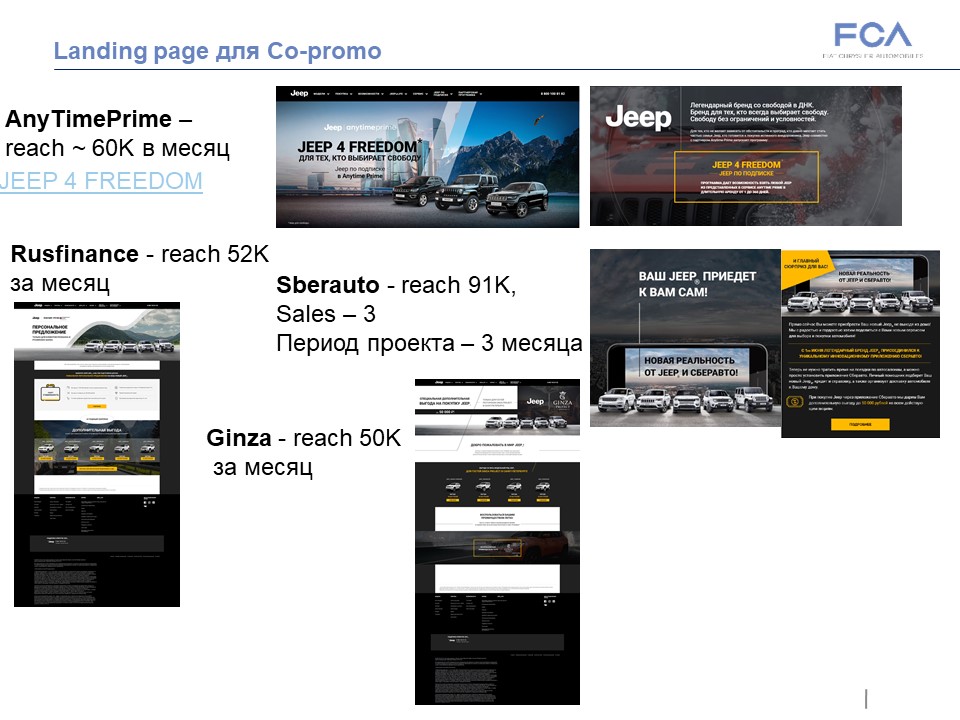
Task: Click the yellow 'Jeep 4 Freedom' box in red banner
Action: coord(746,177)
